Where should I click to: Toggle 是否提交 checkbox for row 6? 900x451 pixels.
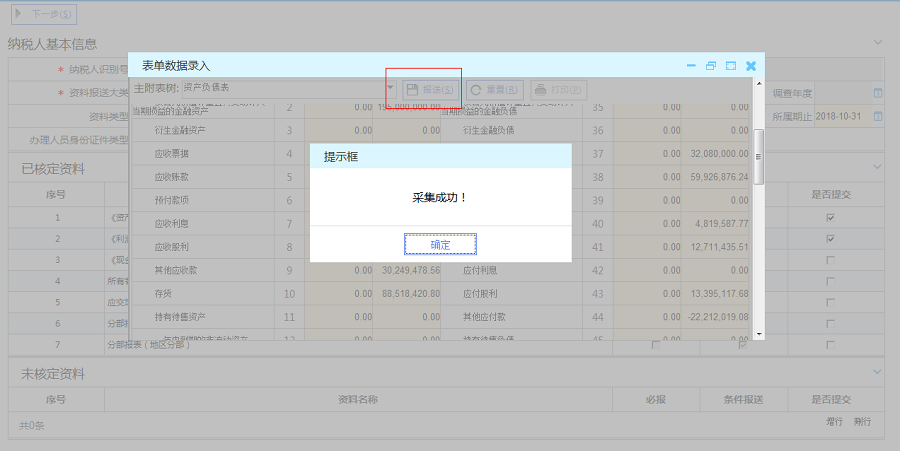(x=830, y=324)
